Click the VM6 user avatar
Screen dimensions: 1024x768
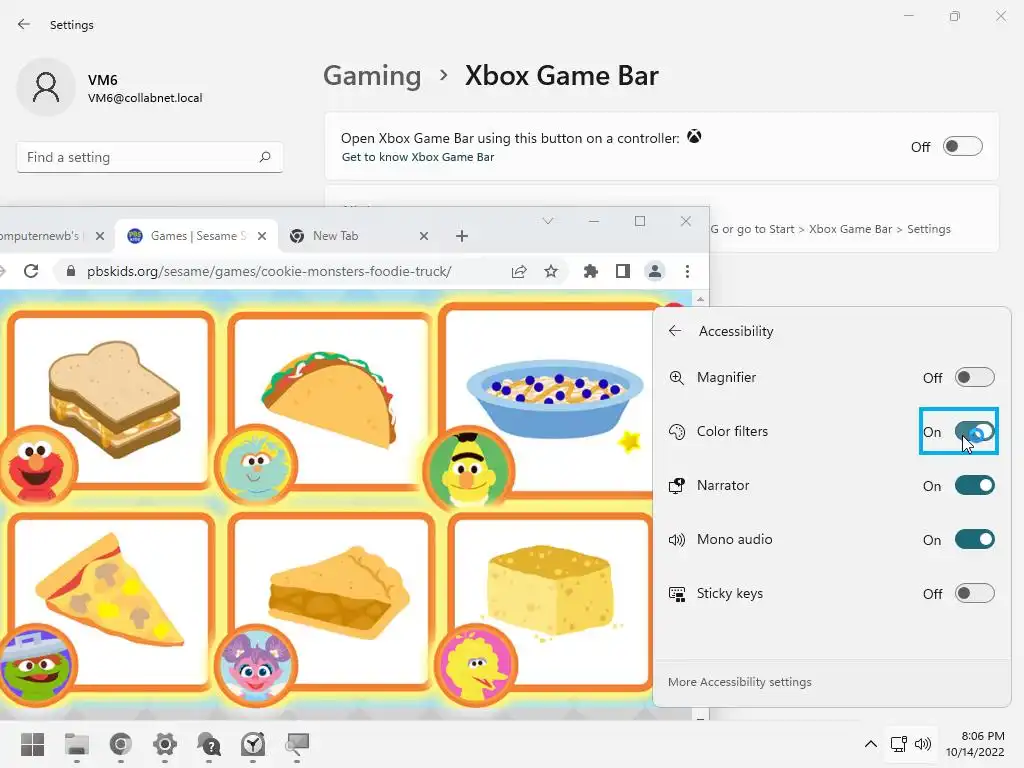pyautogui.click(x=46, y=87)
